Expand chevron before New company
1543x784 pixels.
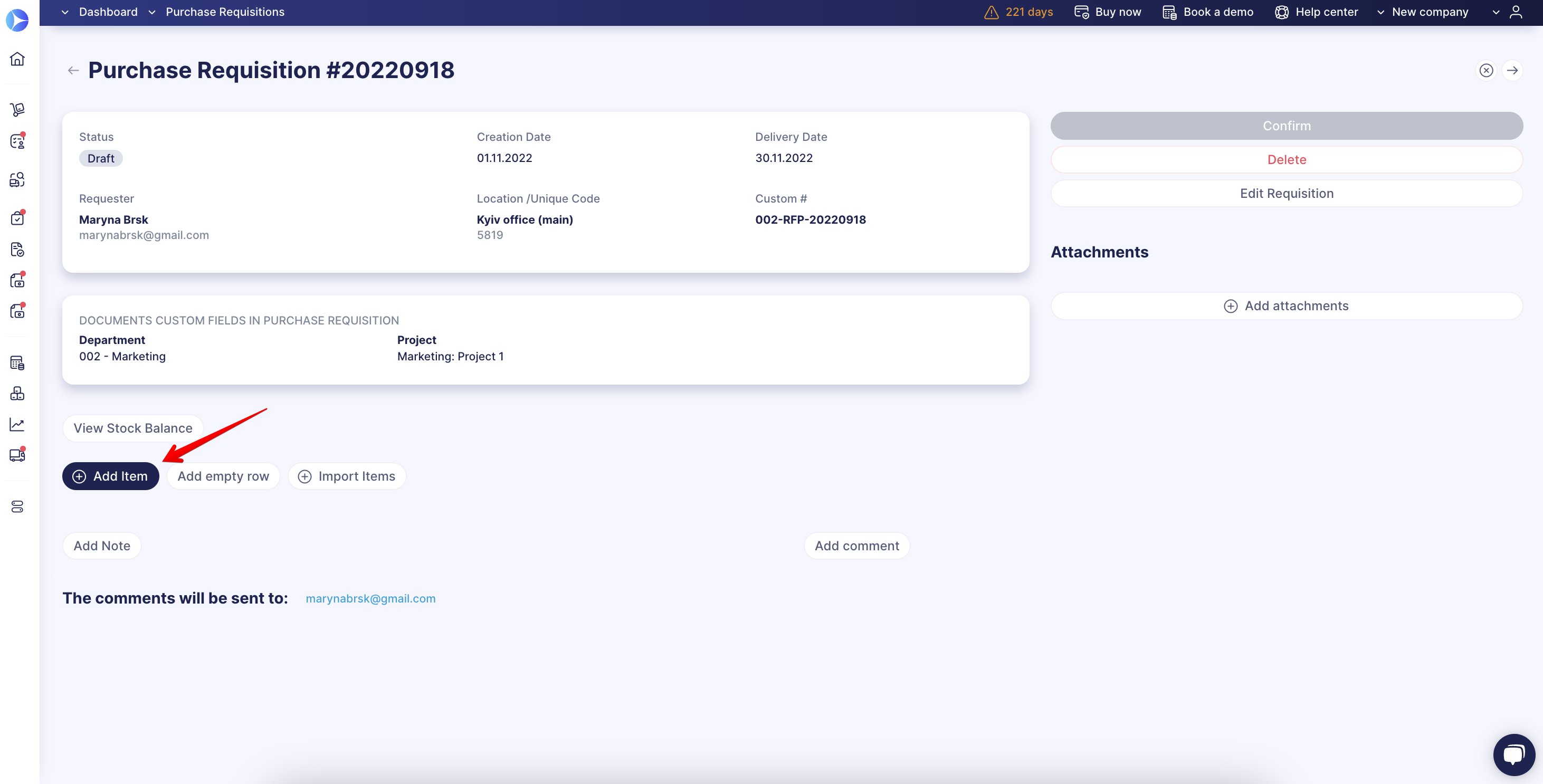(x=1380, y=12)
